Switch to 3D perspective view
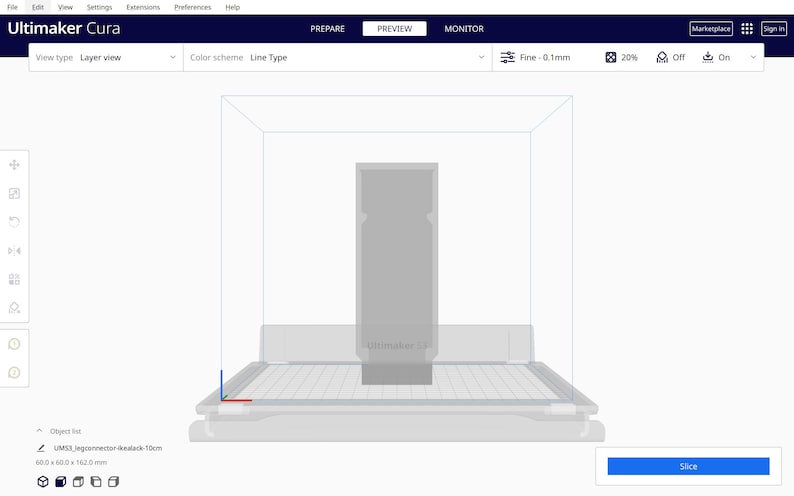The width and height of the screenshot is (794, 496). 43,481
